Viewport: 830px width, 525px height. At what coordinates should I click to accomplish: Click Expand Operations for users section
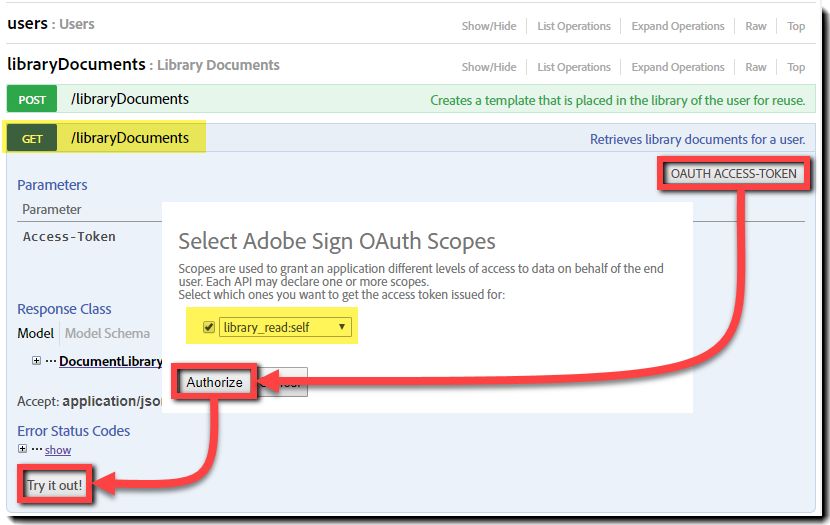click(x=678, y=26)
